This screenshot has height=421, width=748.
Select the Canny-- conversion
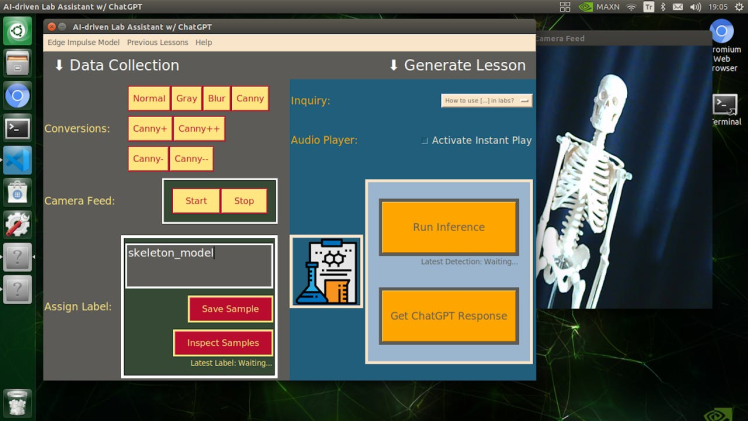click(x=191, y=159)
